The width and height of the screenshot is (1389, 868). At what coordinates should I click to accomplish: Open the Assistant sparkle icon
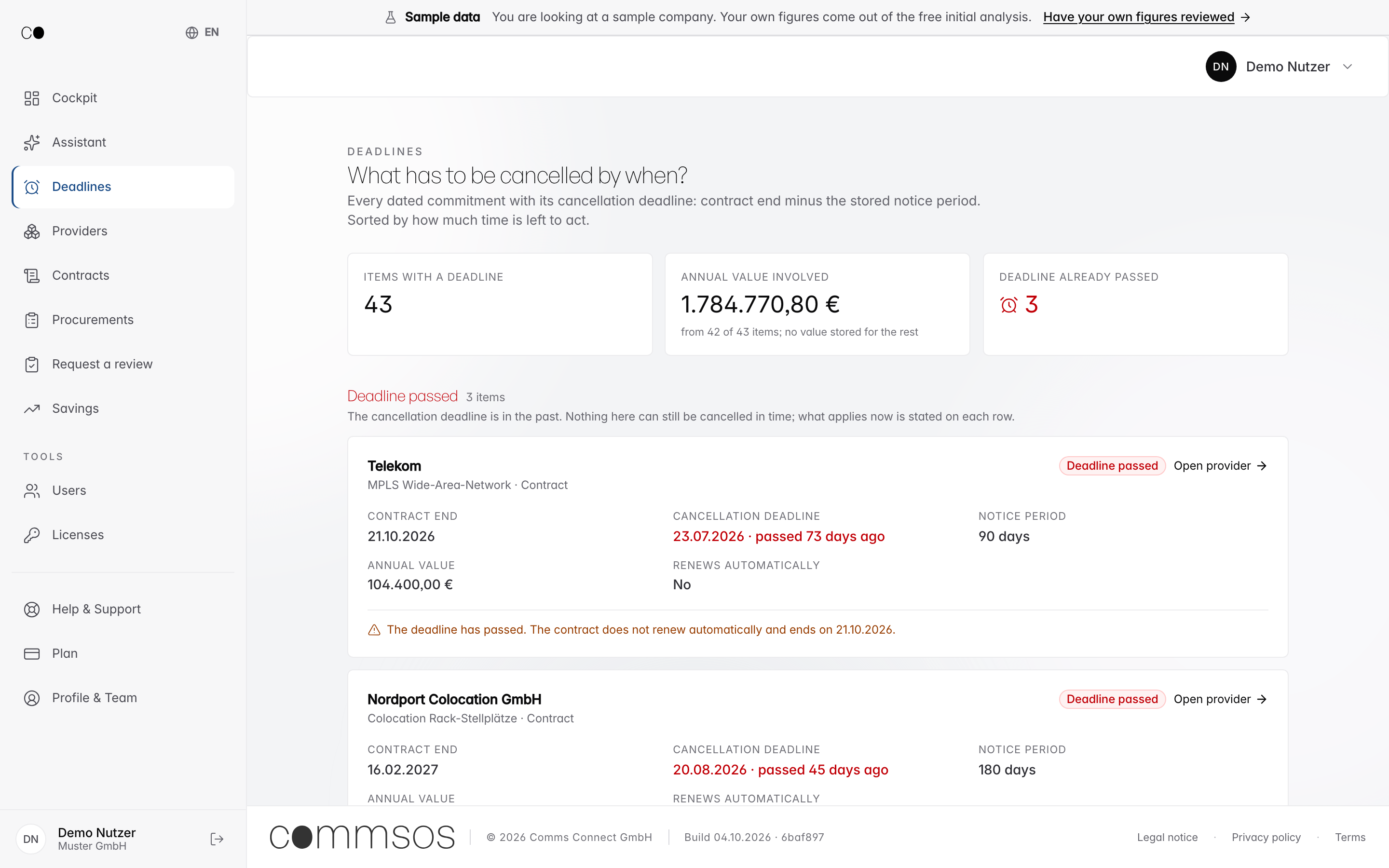pos(31,142)
